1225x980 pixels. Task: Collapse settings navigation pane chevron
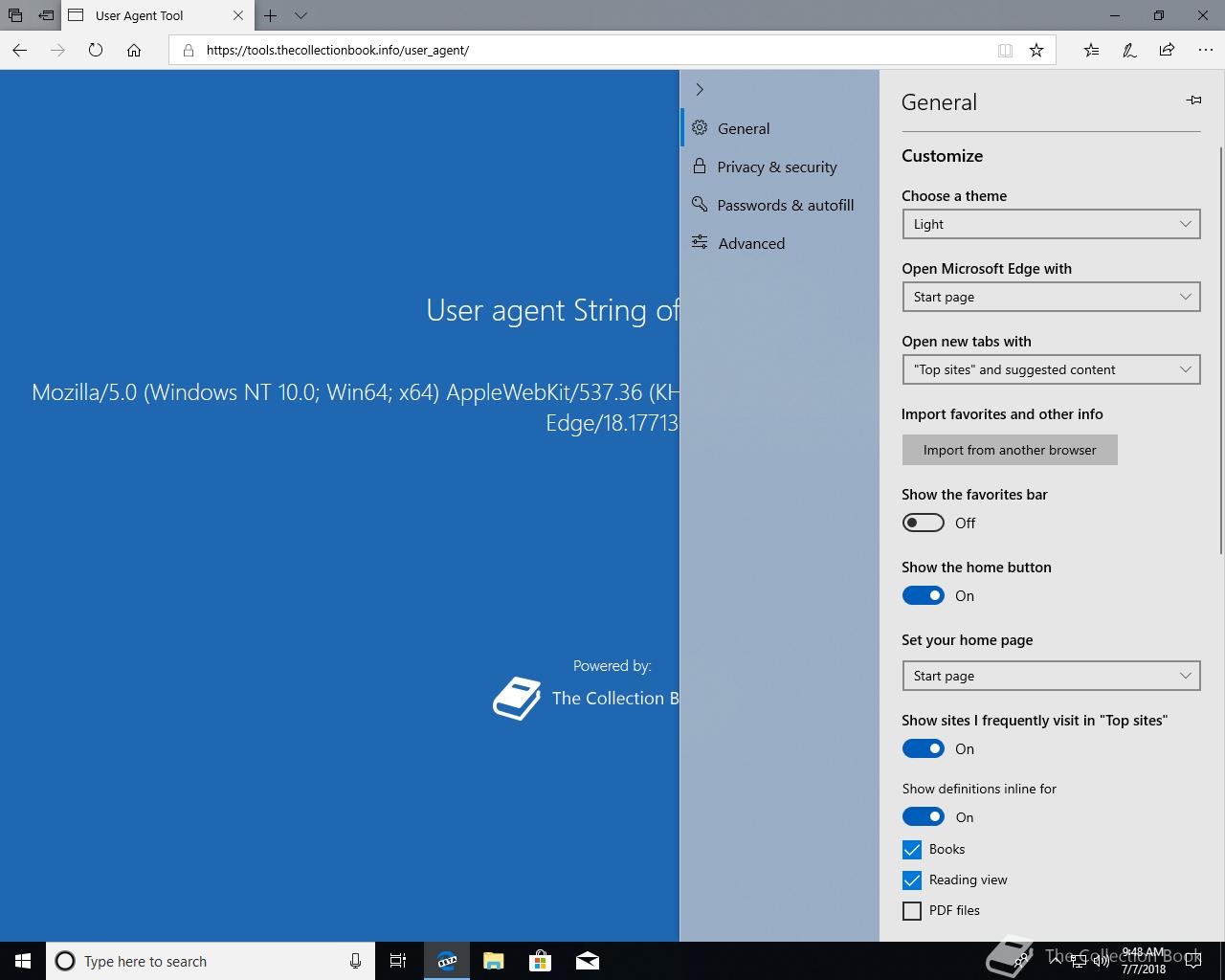[700, 89]
